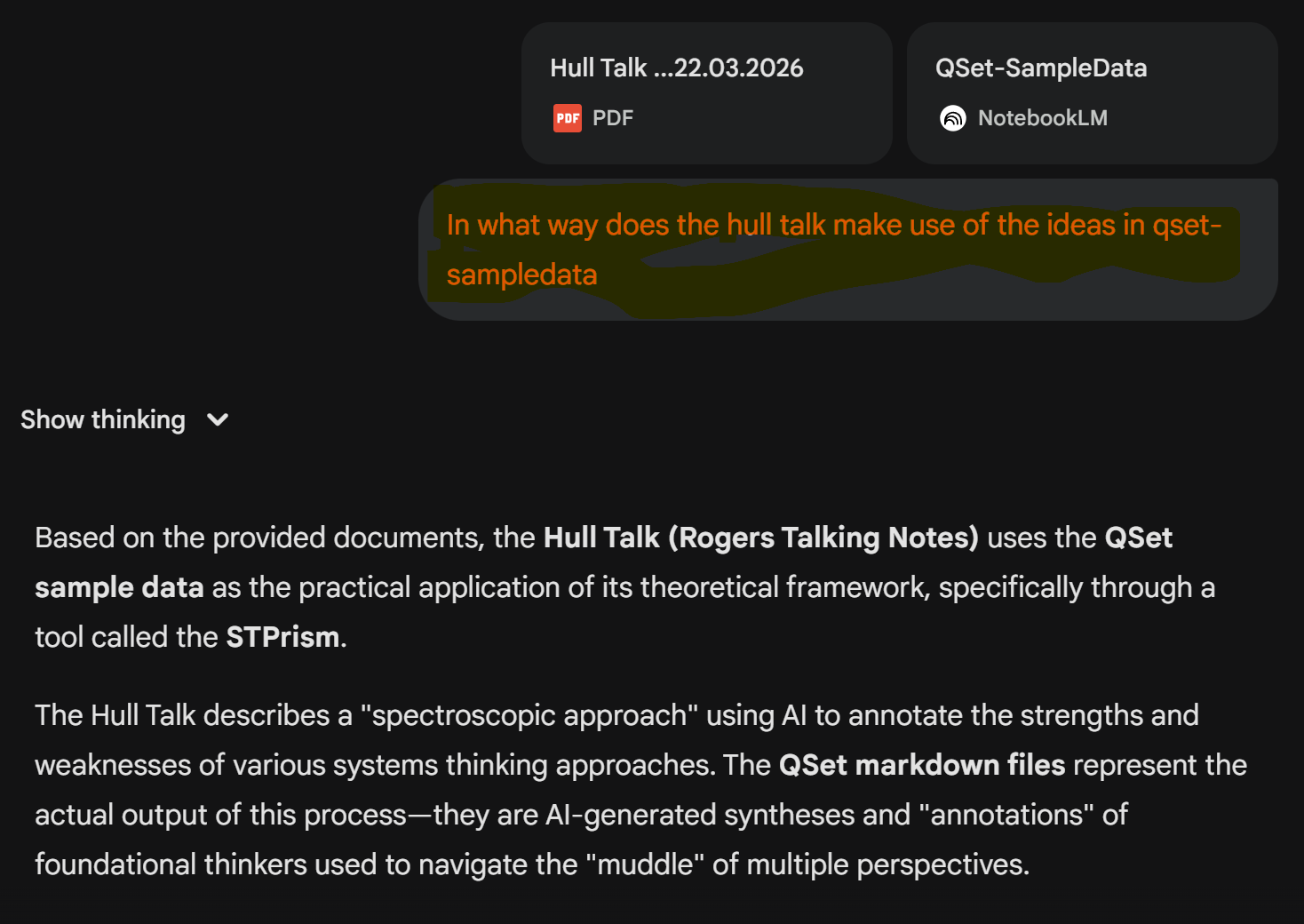Image resolution: width=1304 pixels, height=924 pixels.
Task: Click the PDF file type label
Action: pyautogui.click(x=613, y=118)
